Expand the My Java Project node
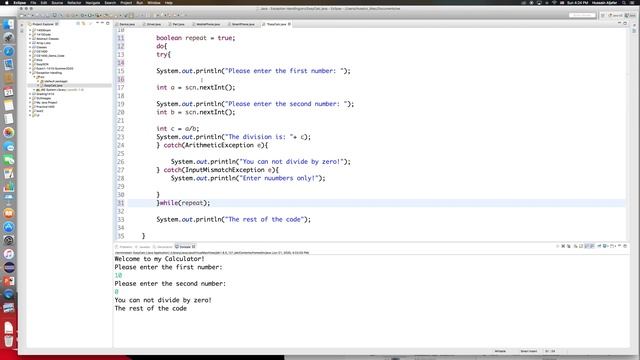 pyautogui.click(x=30, y=102)
